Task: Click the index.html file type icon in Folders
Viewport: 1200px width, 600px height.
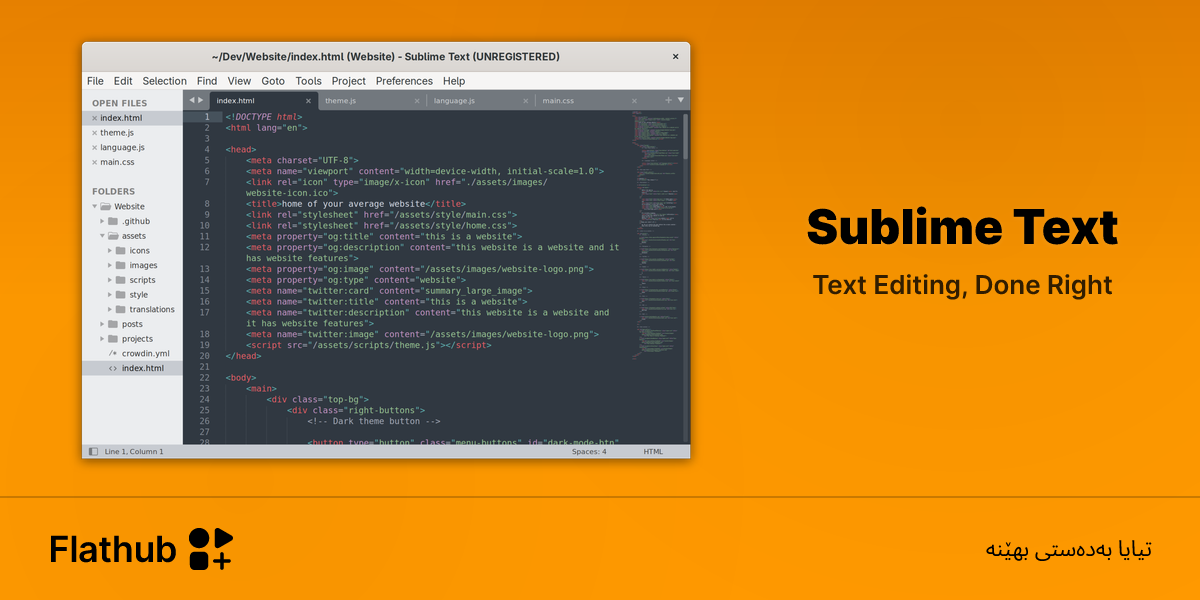Action: [113, 368]
